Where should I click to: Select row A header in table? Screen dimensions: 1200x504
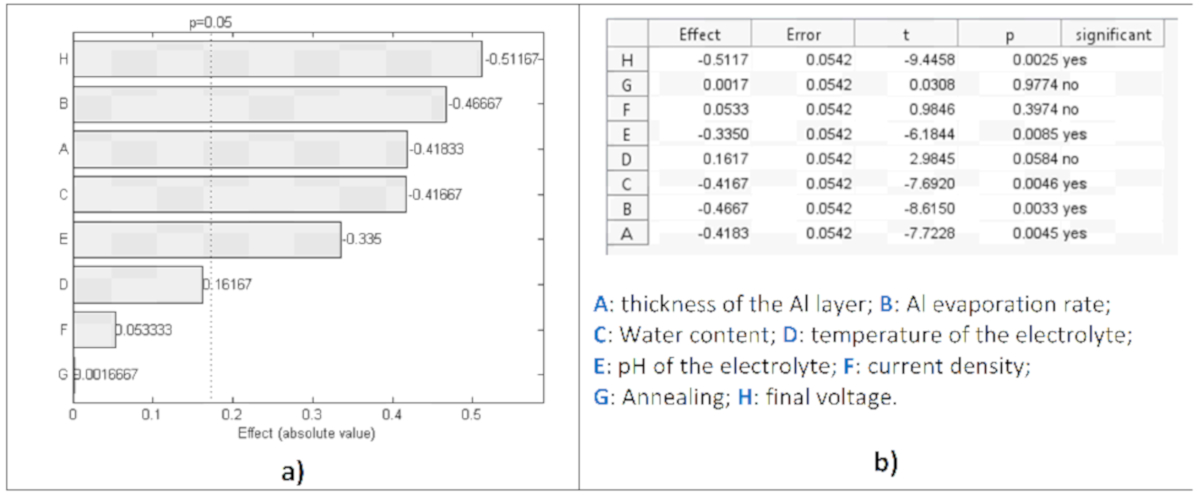pyautogui.click(x=627, y=232)
